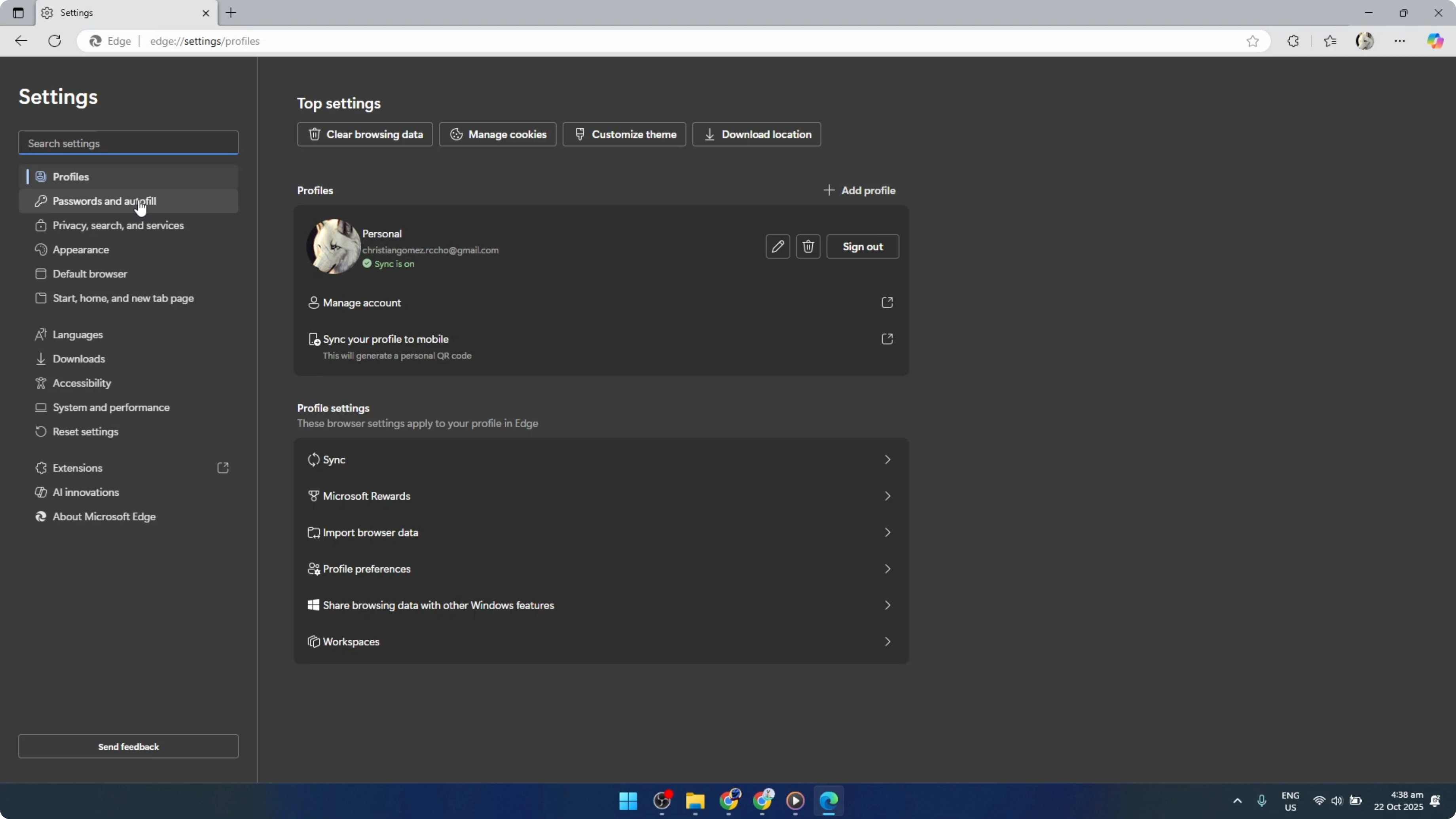Open System and performance settings
Image resolution: width=1456 pixels, height=819 pixels.
click(x=128, y=408)
